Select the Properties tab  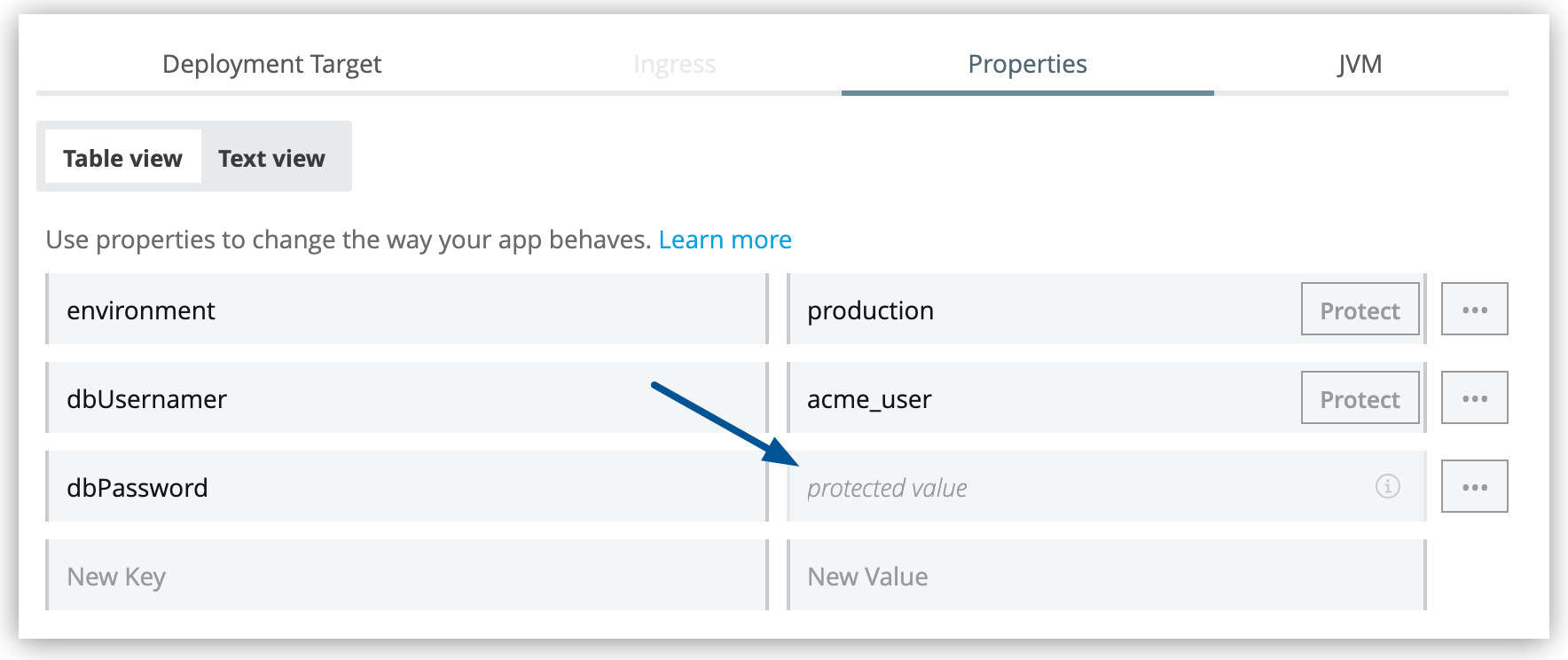pyautogui.click(x=1027, y=64)
